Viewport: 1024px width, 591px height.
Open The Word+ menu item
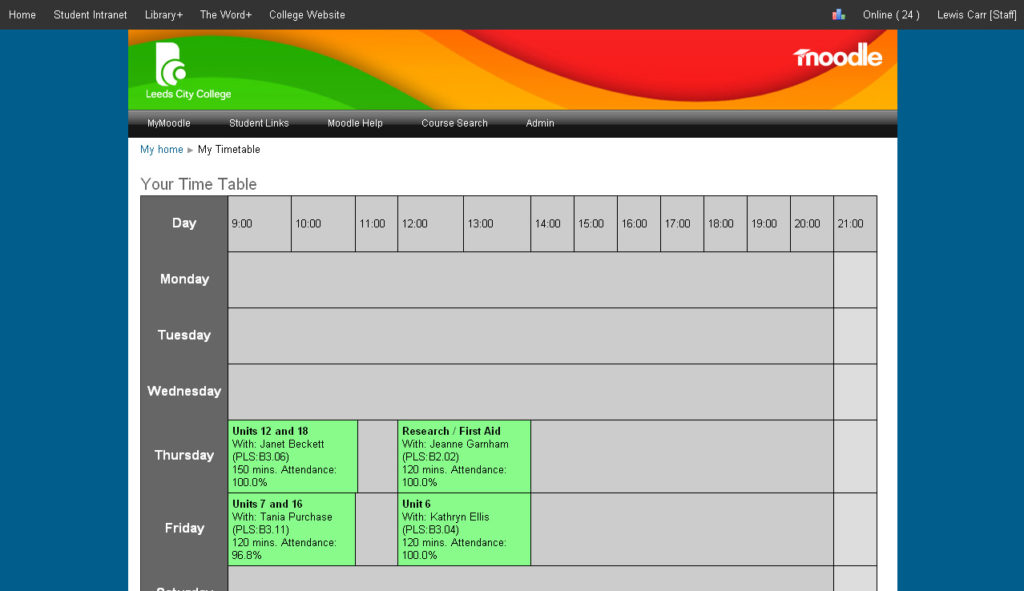point(225,14)
